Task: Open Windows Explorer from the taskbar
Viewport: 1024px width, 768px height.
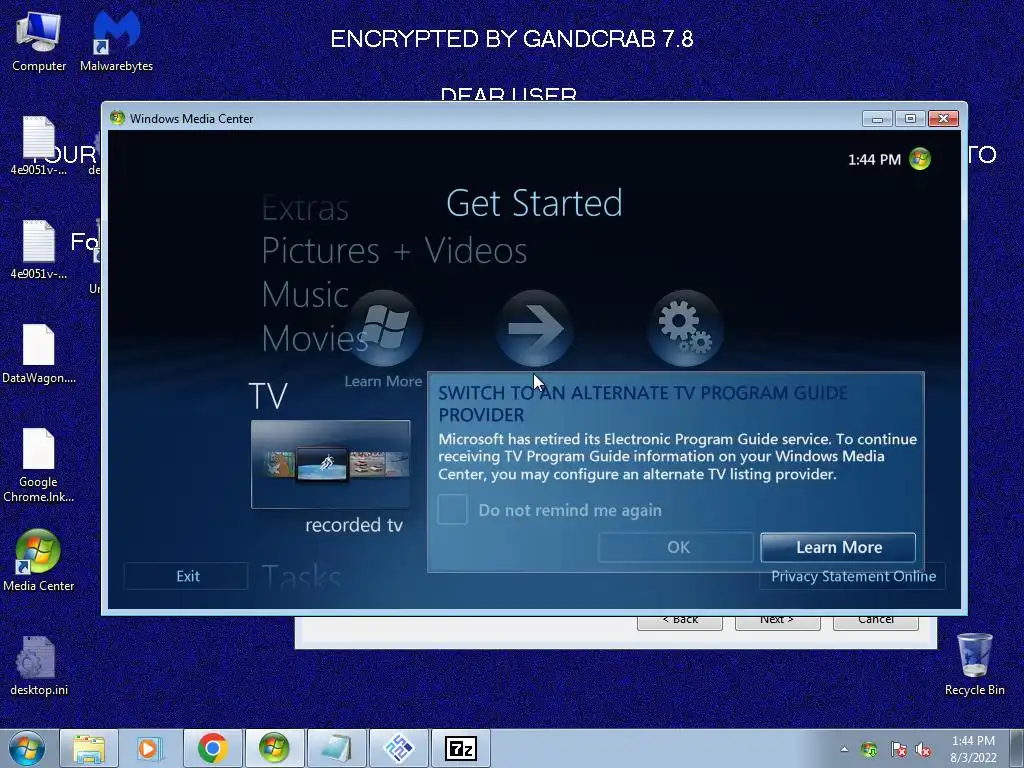Action: coord(89,748)
